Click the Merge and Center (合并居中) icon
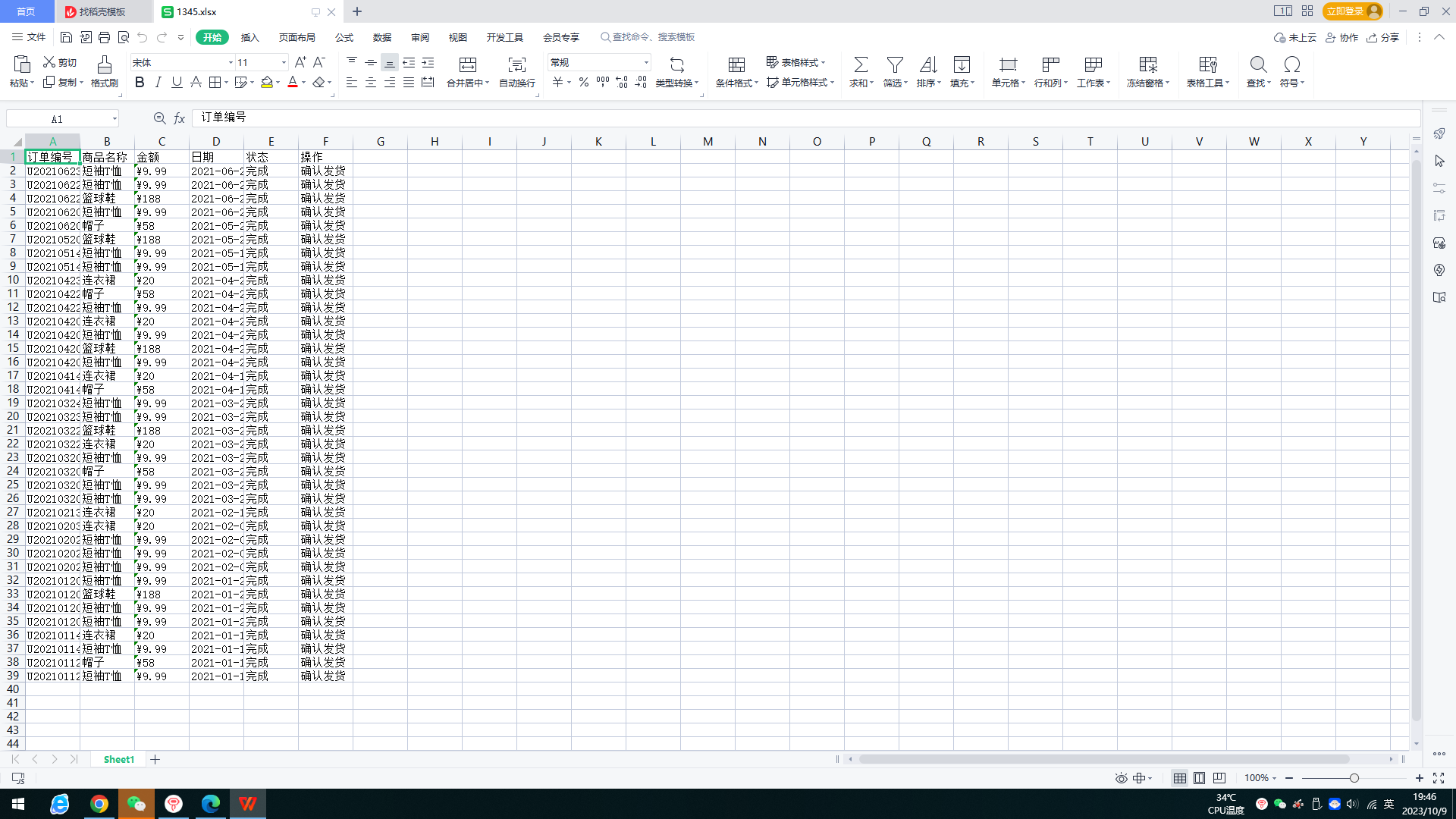The width and height of the screenshot is (1456, 819). coord(468,65)
